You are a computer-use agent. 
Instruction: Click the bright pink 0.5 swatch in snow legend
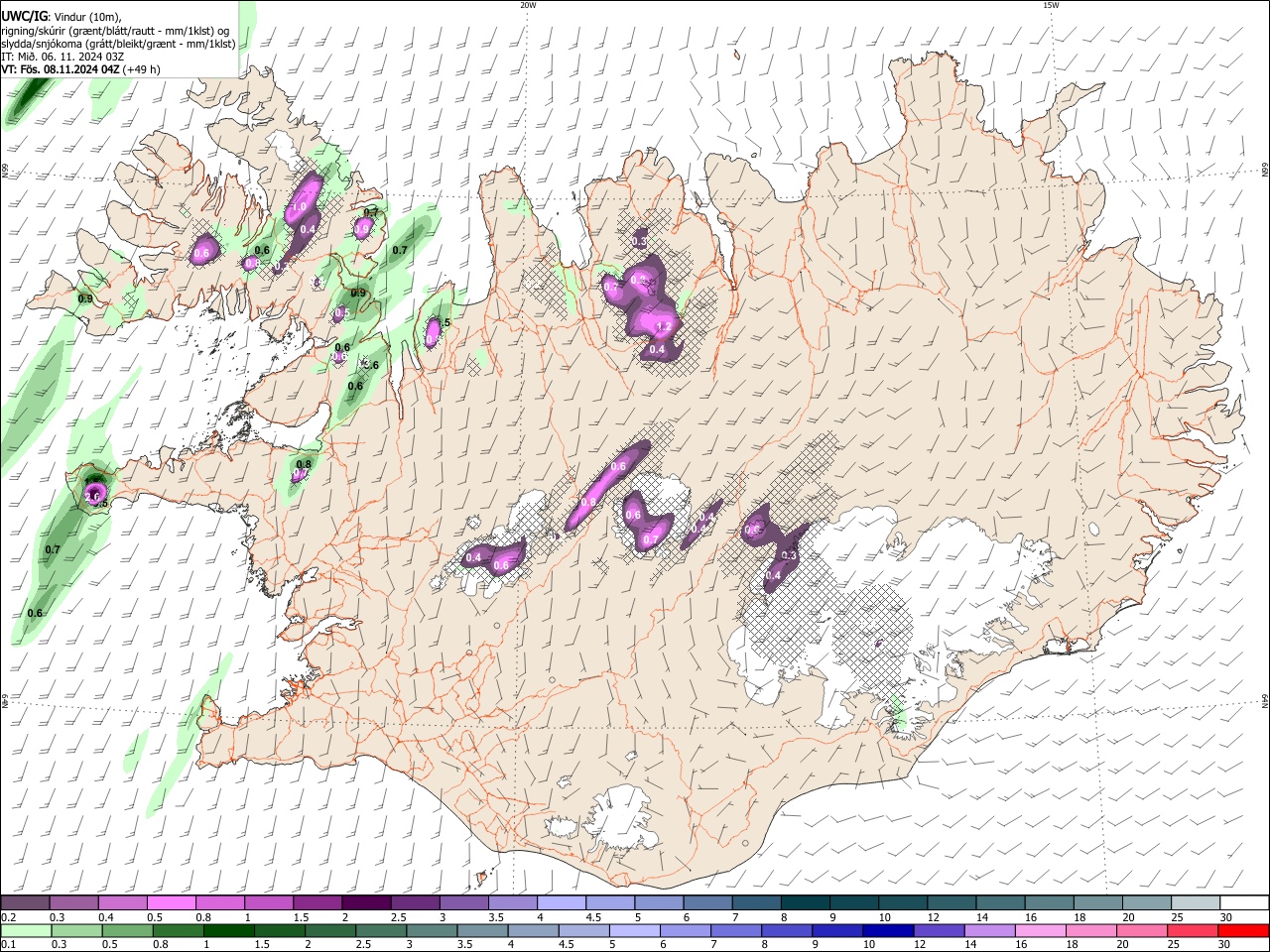(171, 902)
